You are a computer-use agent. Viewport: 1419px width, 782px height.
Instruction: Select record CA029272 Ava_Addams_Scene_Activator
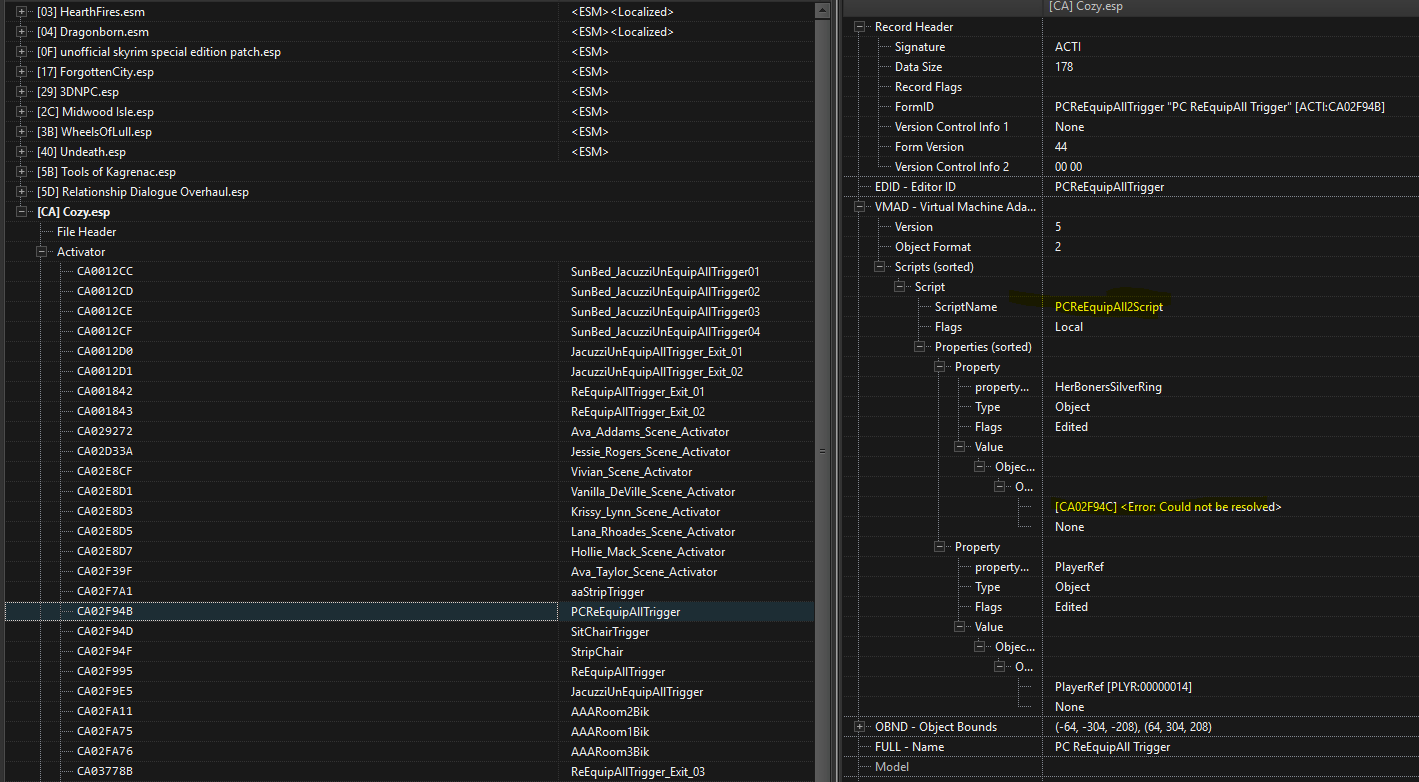point(105,432)
